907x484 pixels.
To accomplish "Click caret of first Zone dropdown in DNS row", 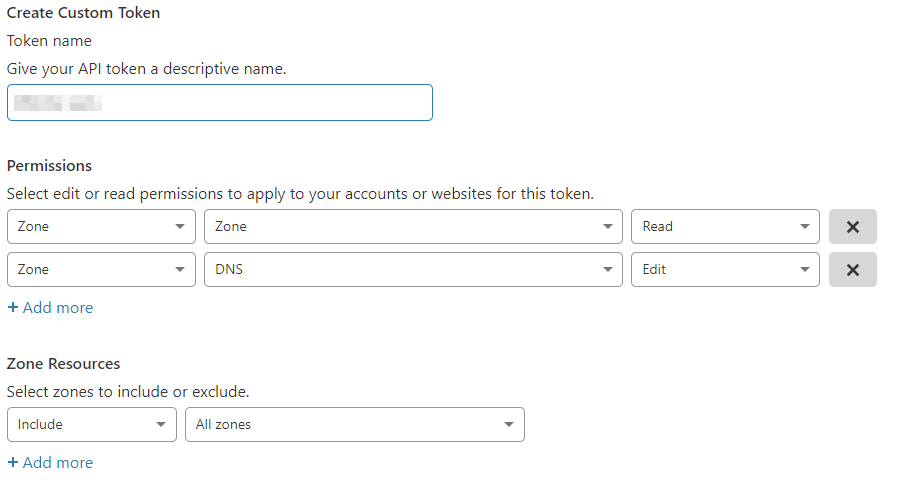I will pos(180,270).
